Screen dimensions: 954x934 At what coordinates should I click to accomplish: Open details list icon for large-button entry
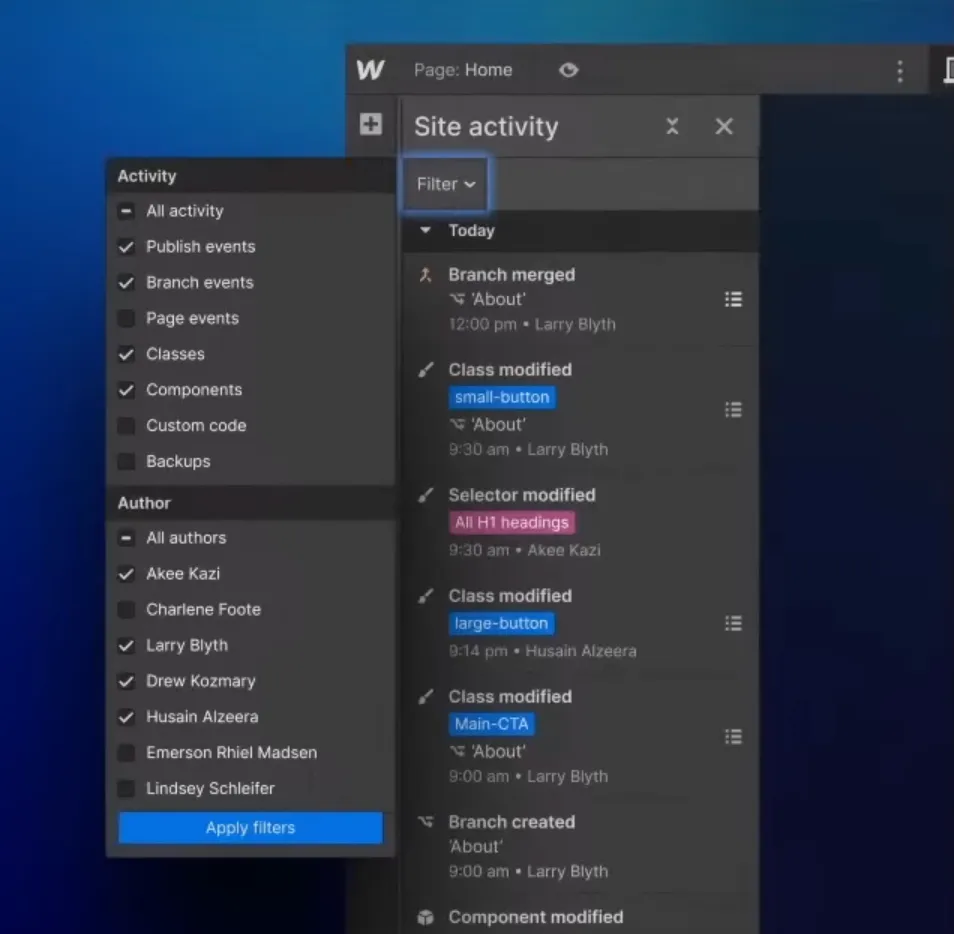(x=733, y=623)
